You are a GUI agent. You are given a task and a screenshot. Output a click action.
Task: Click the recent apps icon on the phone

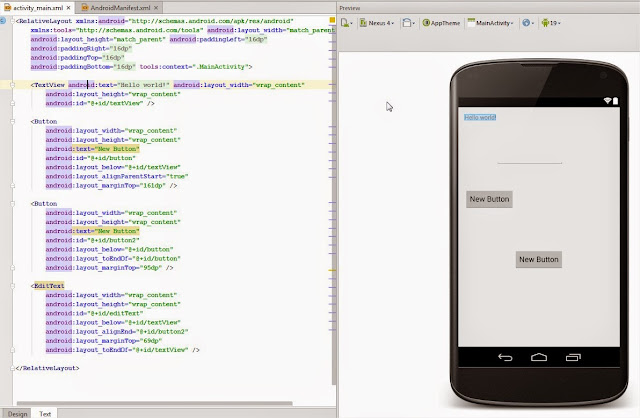tap(573, 358)
